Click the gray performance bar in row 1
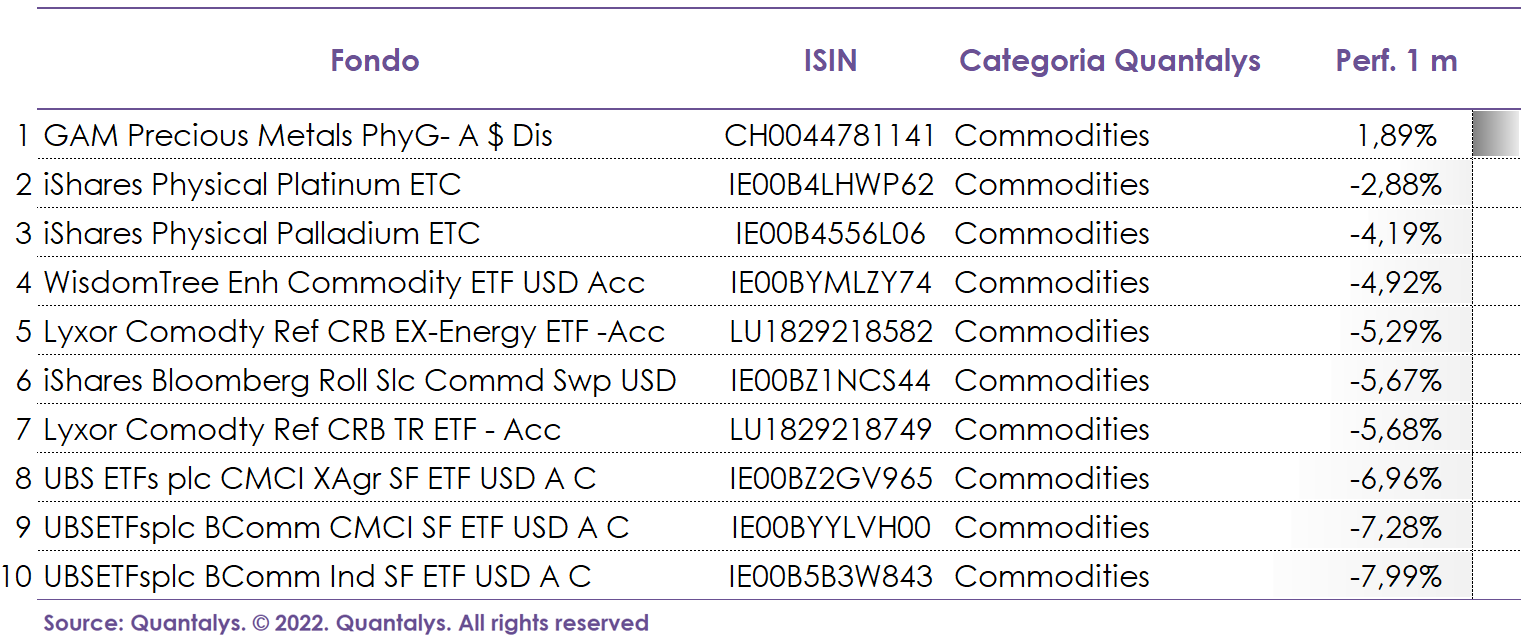The image size is (1530, 639). (1495, 135)
